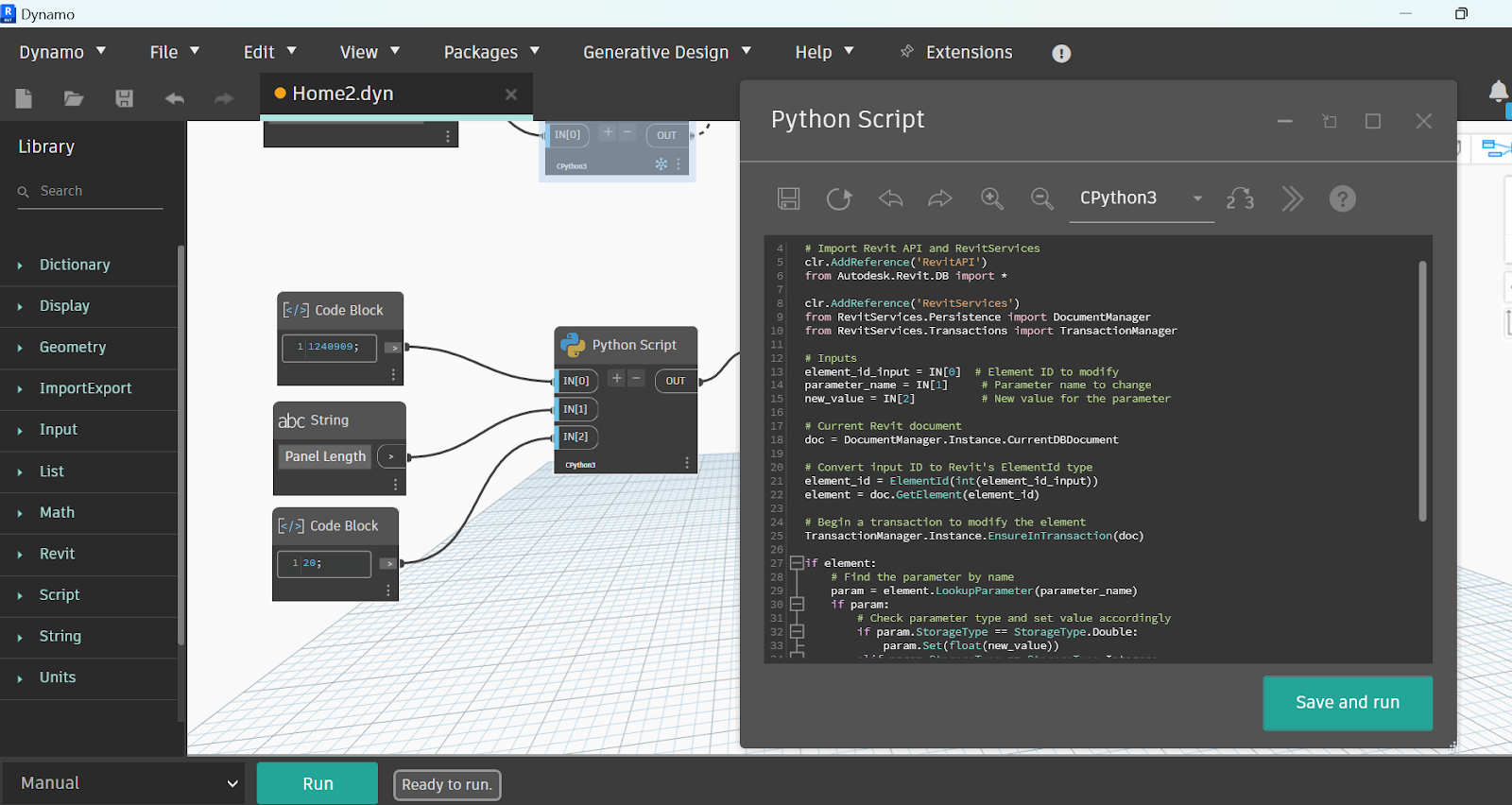1512x805 pixels.
Task: Click the script editor vertical scrollbar
Action: 1422,391
